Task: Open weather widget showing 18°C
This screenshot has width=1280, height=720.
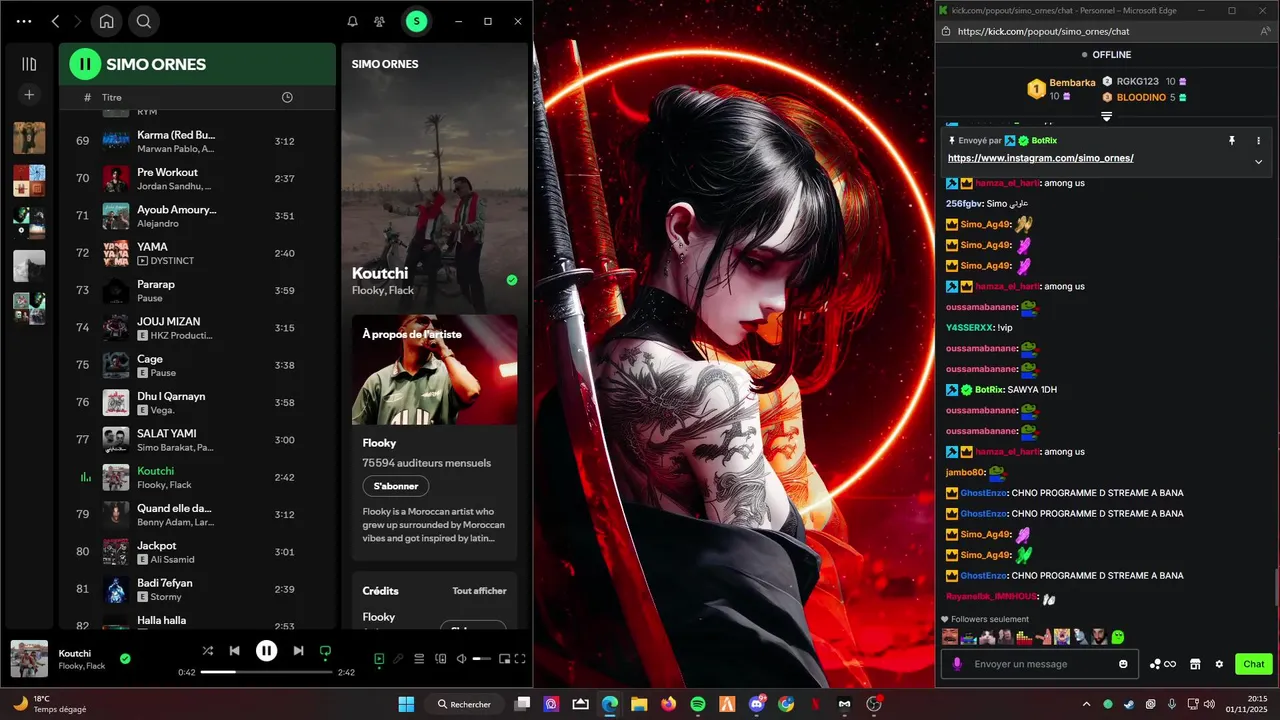Action: point(48,704)
